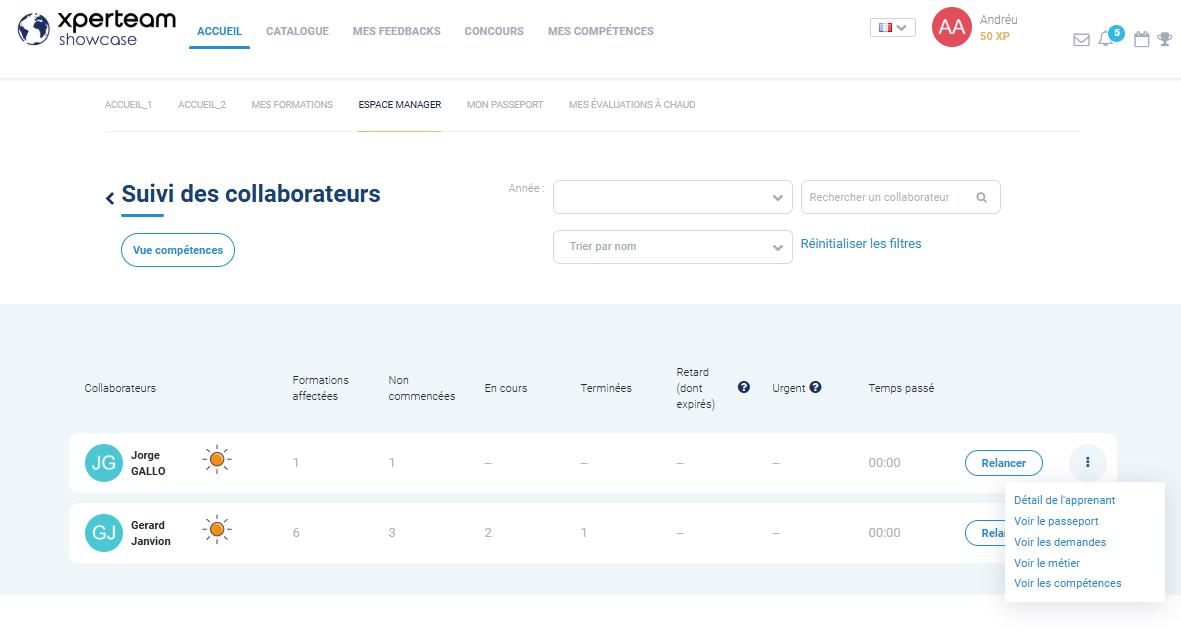The width and height of the screenshot is (1181, 634).
Task: Click Réinitialiser les filtres link
Action: coord(861,244)
